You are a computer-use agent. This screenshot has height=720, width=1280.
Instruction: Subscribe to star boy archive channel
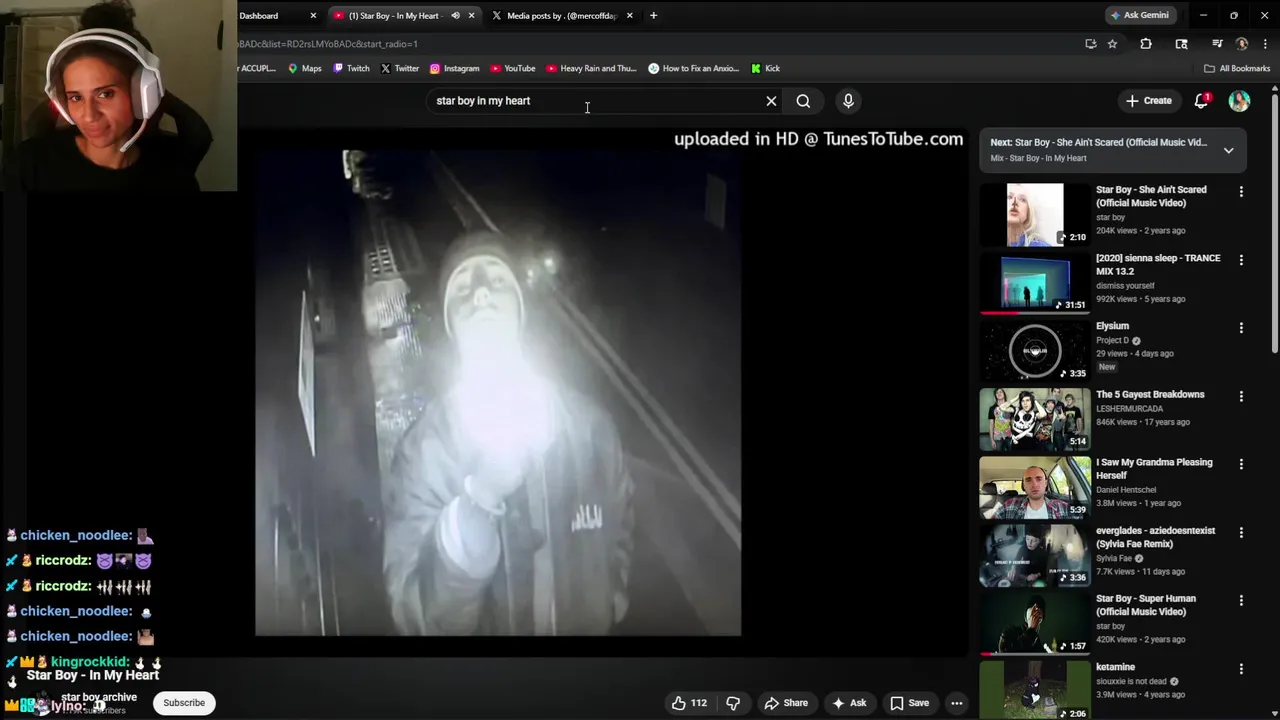pos(184,703)
